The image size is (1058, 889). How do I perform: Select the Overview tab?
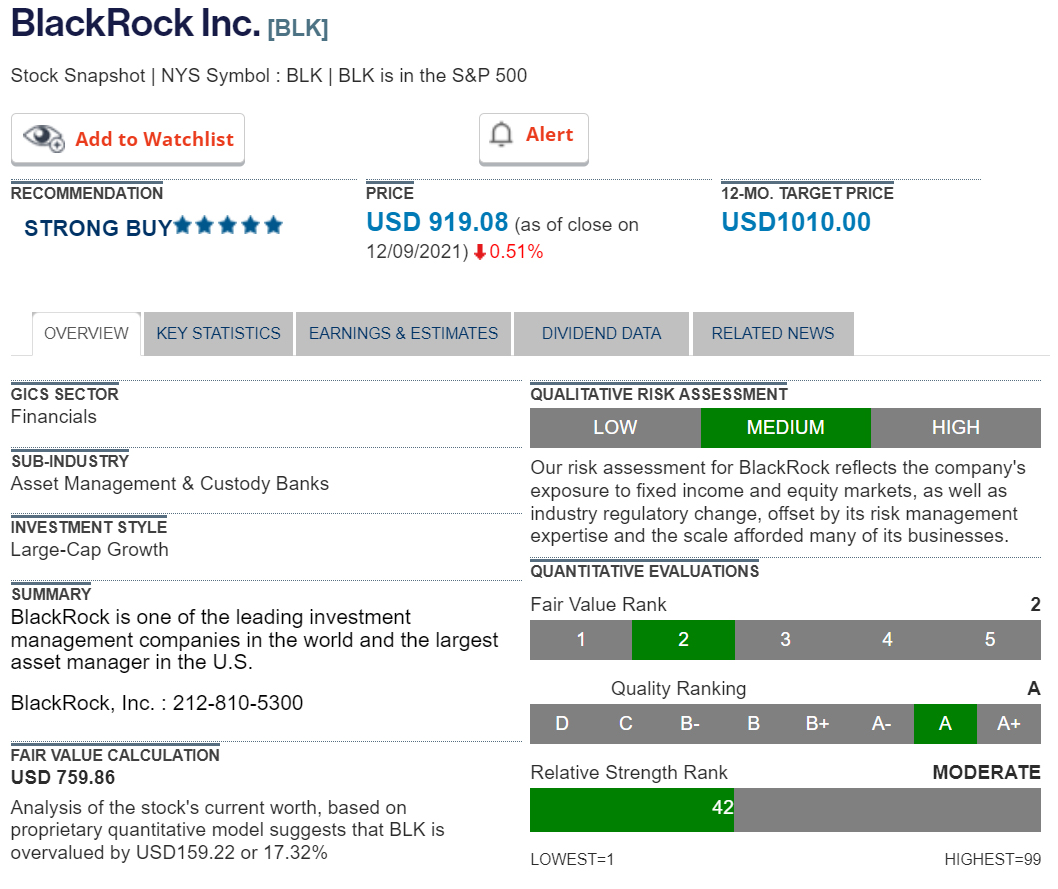86,334
